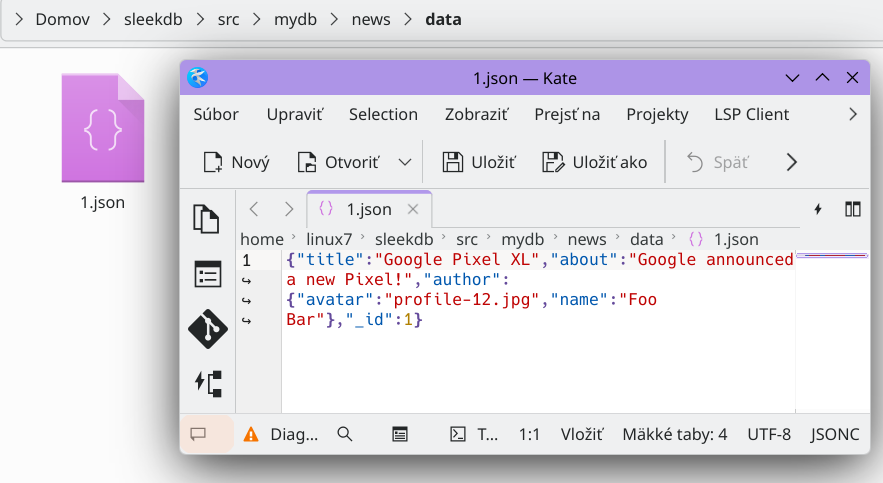Select the 1.json file thumbnail in folder
This screenshot has height=483, width=883.
coord(103,130)
